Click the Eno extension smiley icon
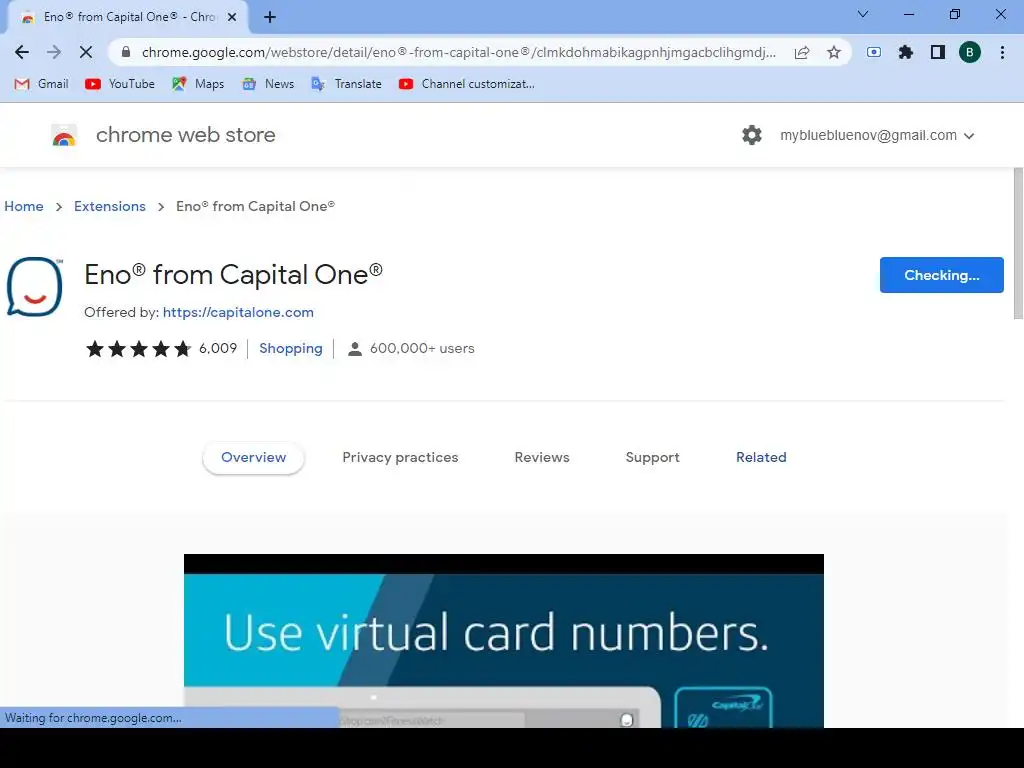The image size is (1024, 768). coord(35,286)
